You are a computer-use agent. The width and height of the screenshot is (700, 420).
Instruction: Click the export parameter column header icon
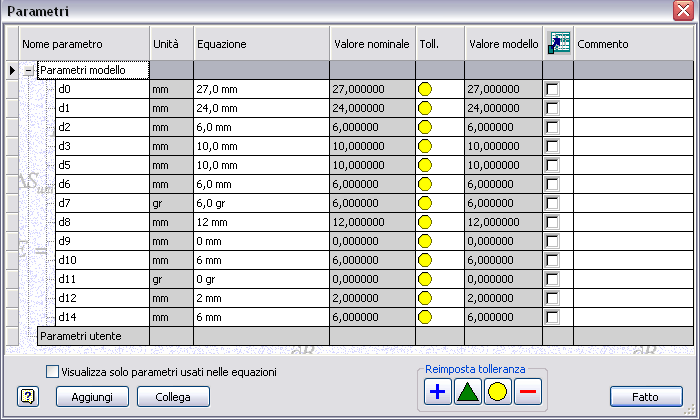(558, 43)
